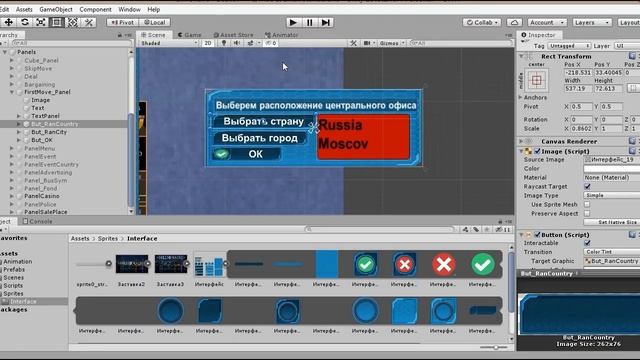Open scene tools wrench icon
Viewport: 640px width, 360px height.
tap(353, 43)
